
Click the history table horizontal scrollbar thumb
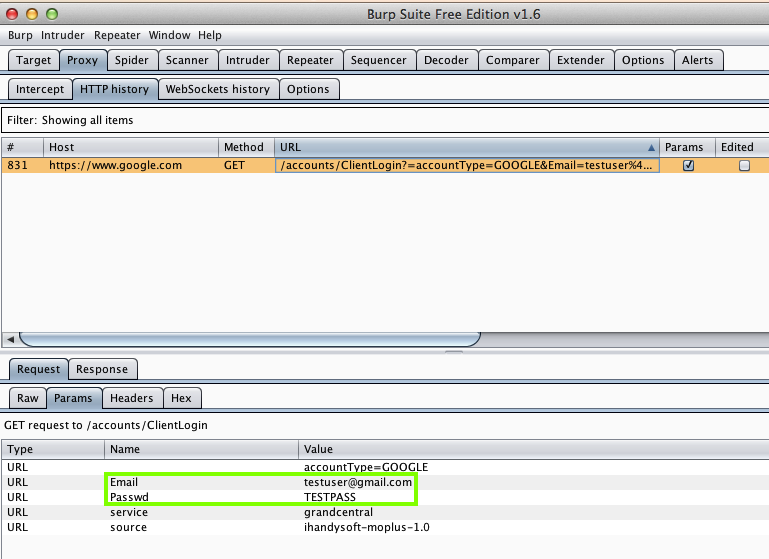250,339
